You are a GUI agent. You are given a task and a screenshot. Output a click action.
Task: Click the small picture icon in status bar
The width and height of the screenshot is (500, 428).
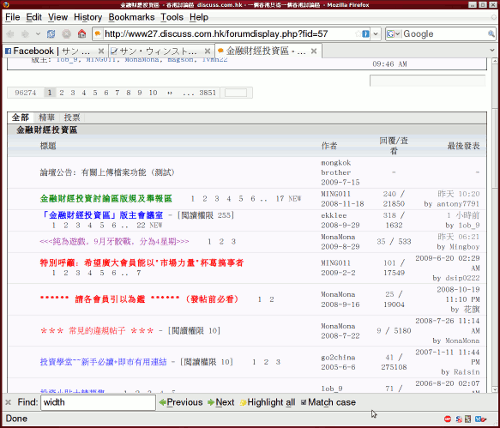468,419
